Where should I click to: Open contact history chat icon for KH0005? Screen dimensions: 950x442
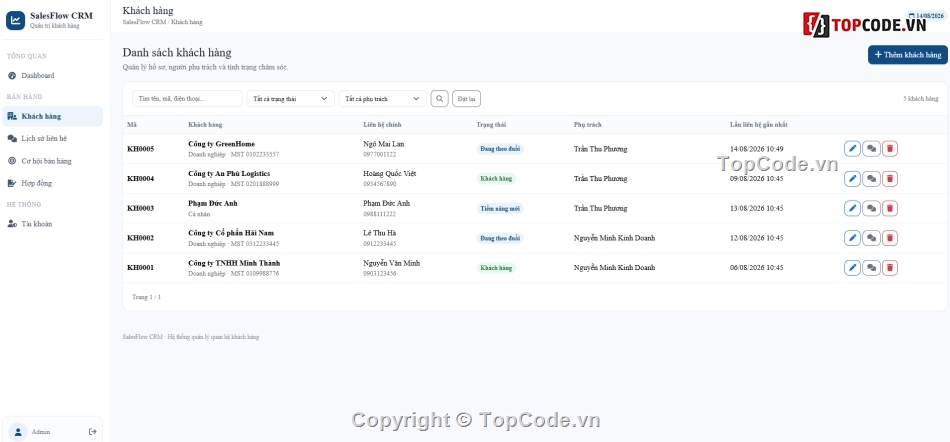(x=871, y=149)
